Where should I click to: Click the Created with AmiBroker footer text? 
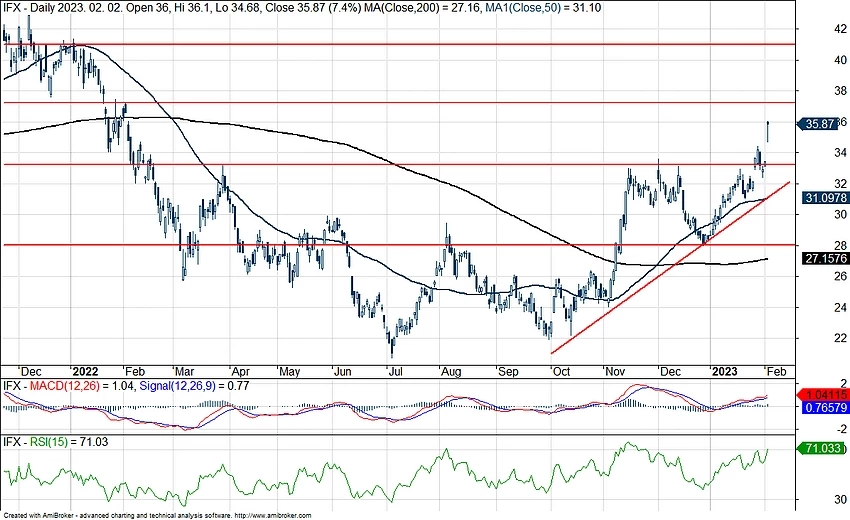tap(38, 516)
